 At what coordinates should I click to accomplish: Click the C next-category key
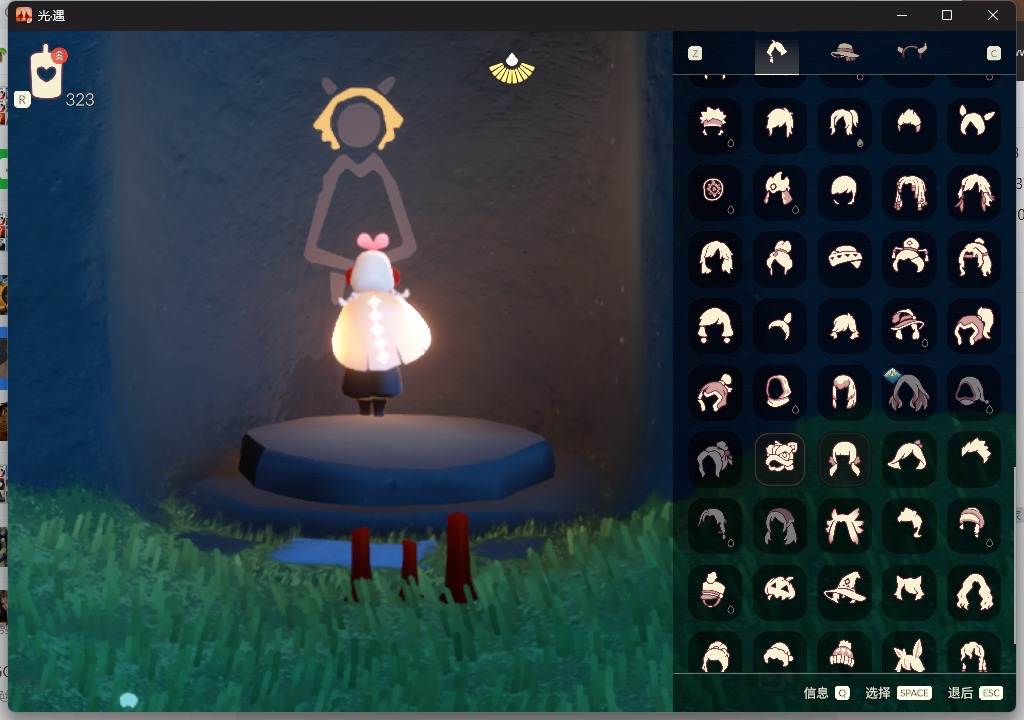click(993, 54)
